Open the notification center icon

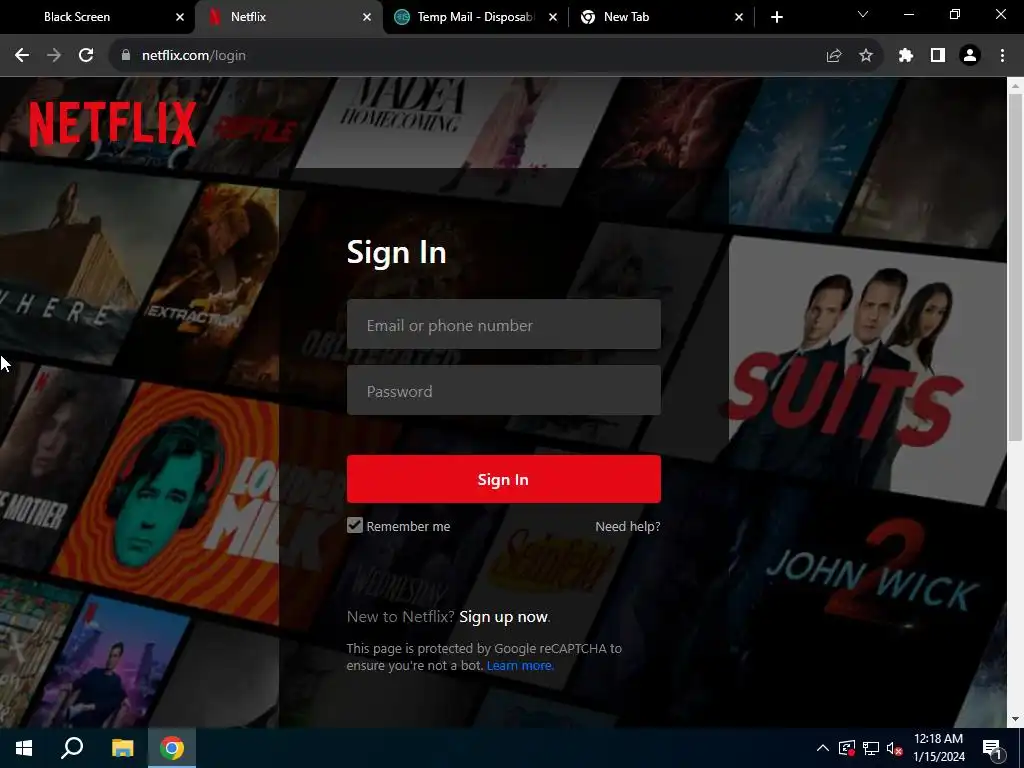[993, 748]
